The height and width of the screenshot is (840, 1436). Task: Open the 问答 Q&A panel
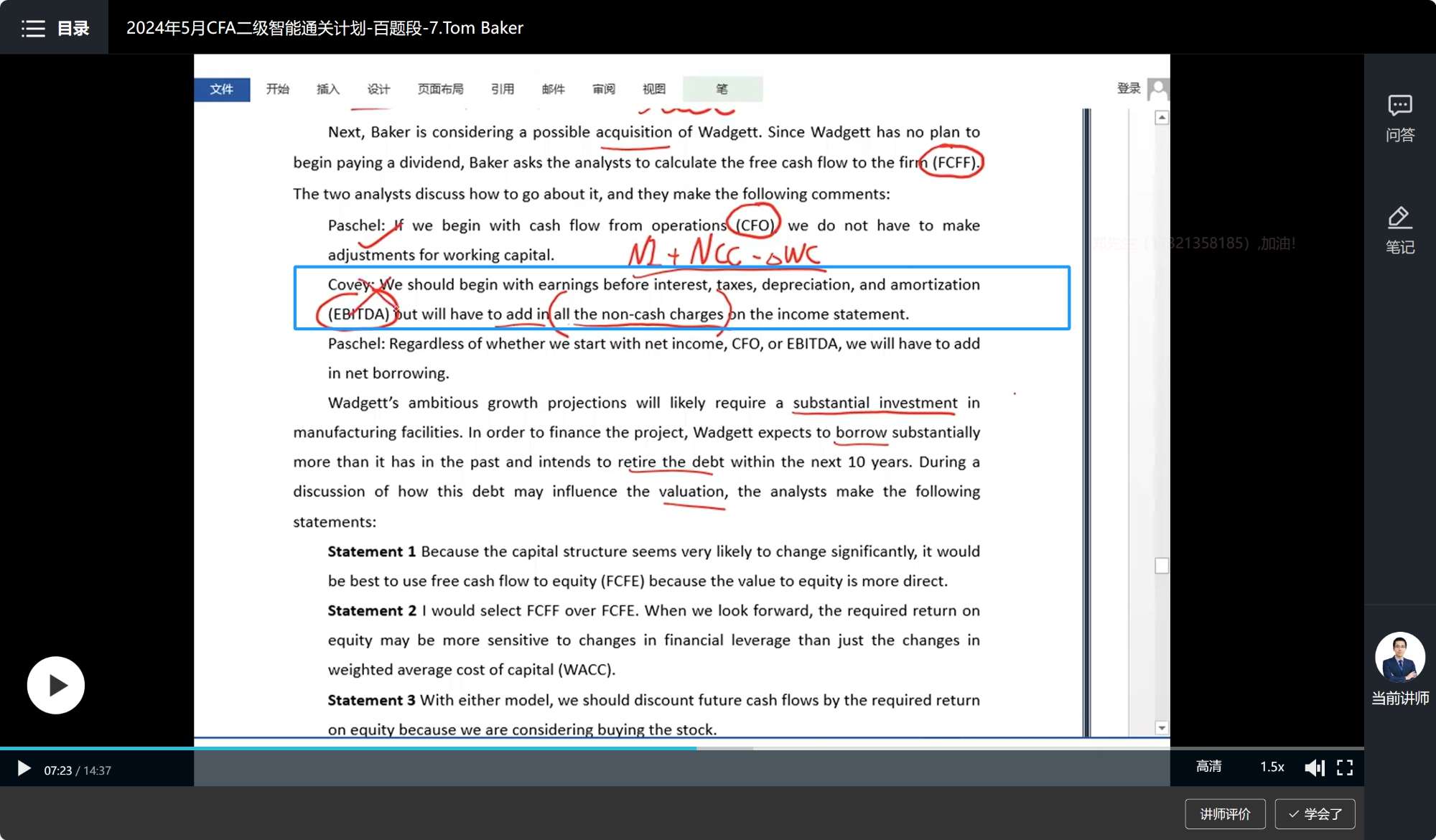(1399, 118)
